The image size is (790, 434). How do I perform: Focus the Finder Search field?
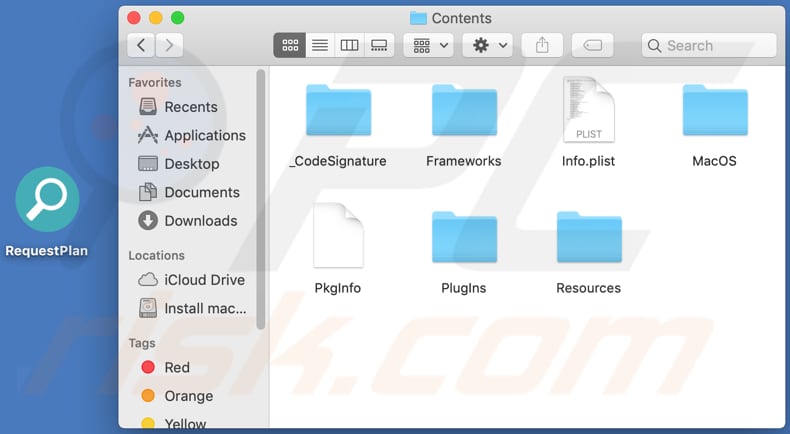pyautogui.click(x=709, y=45)
